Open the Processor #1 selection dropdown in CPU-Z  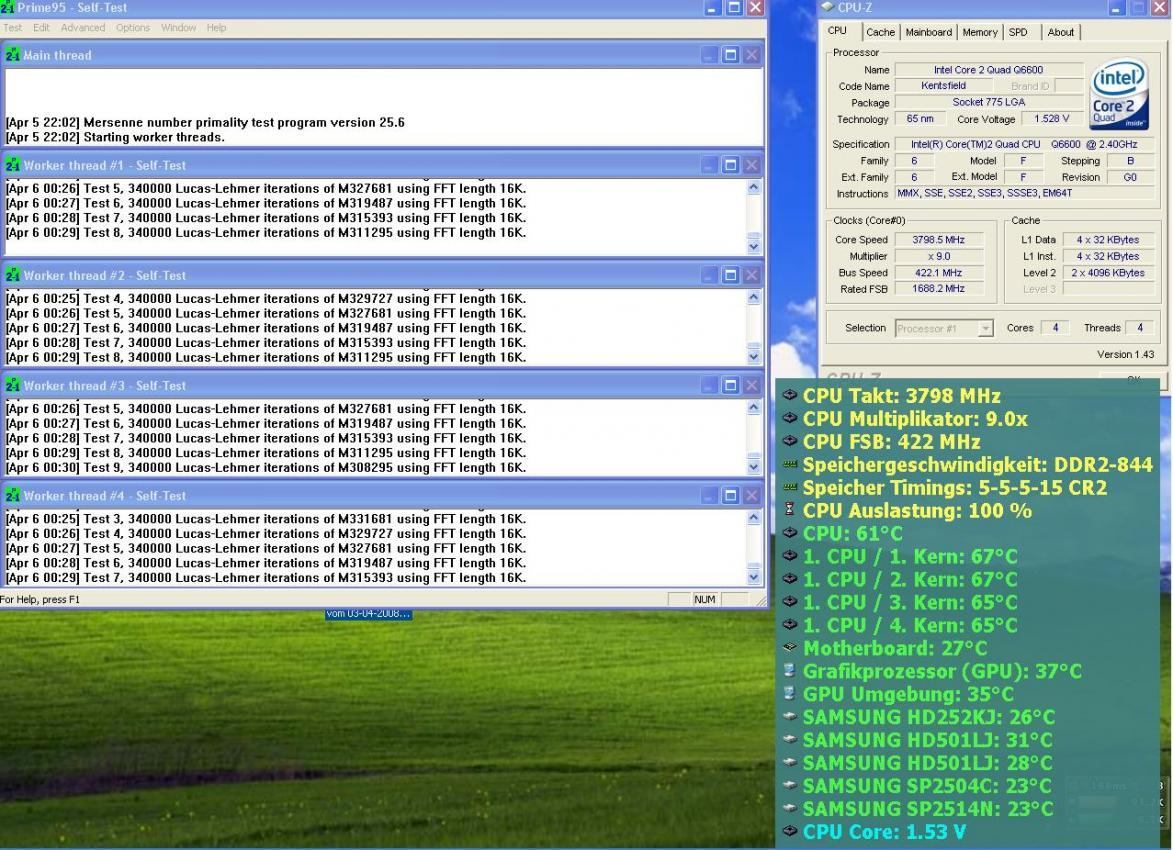pos(944,328)
